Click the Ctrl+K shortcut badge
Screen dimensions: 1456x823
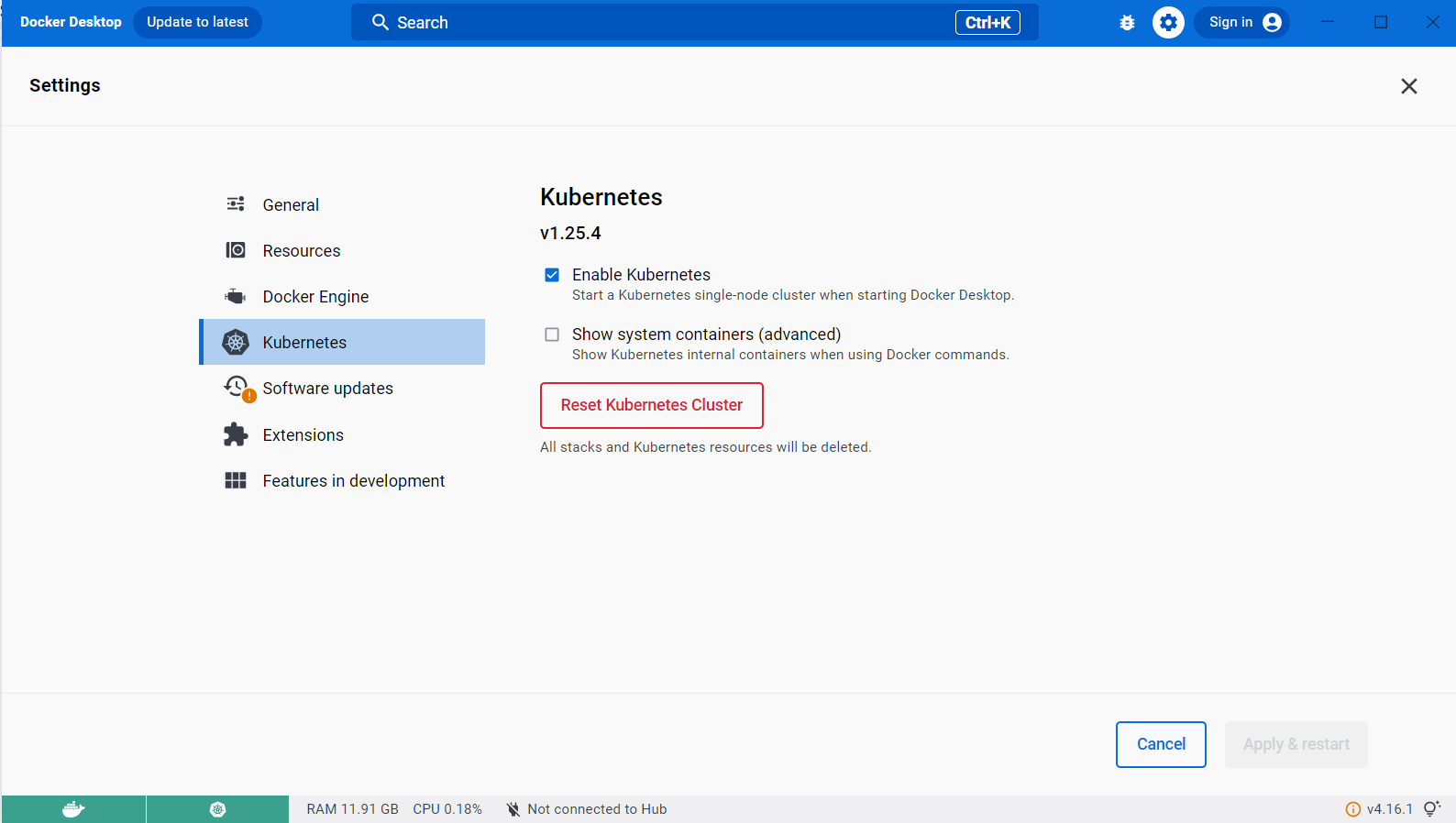coord(987,22)
